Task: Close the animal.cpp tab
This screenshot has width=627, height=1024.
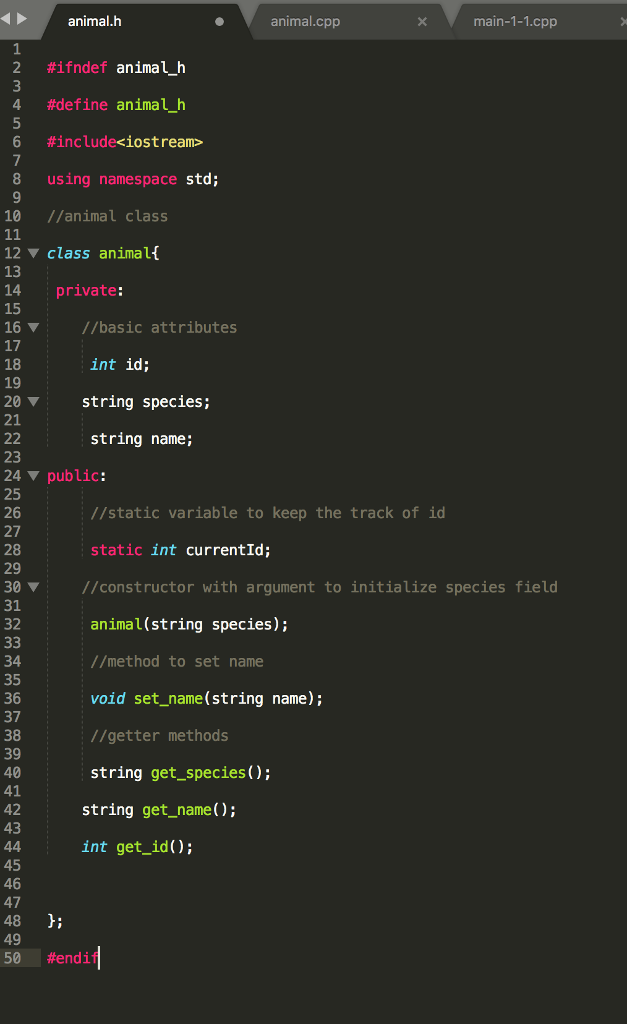Action: [x=422, y=20]
